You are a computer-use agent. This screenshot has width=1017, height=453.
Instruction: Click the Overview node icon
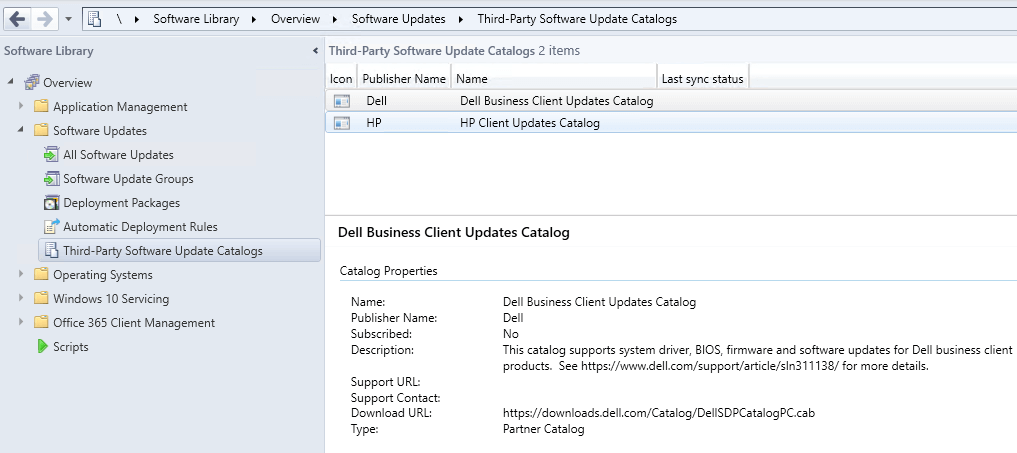click(32, 82)
